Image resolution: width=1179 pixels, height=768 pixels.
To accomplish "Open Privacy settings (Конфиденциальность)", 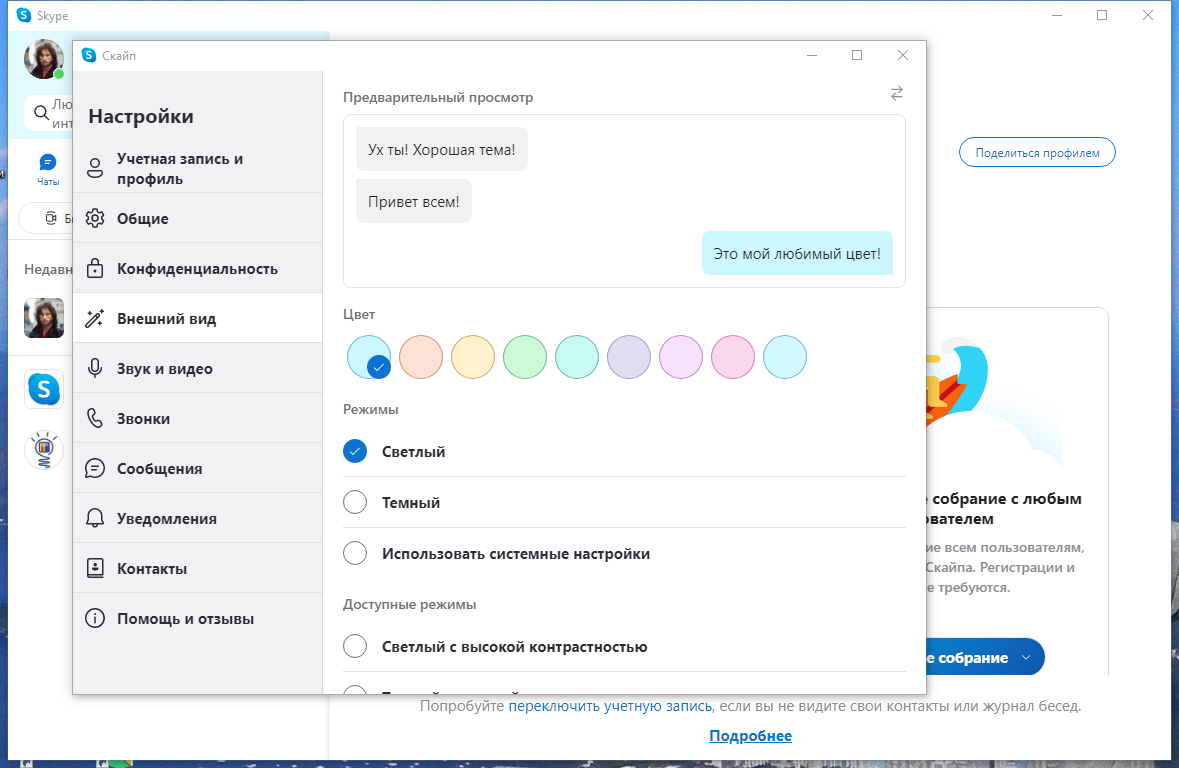I will click(x=198, y=269).
